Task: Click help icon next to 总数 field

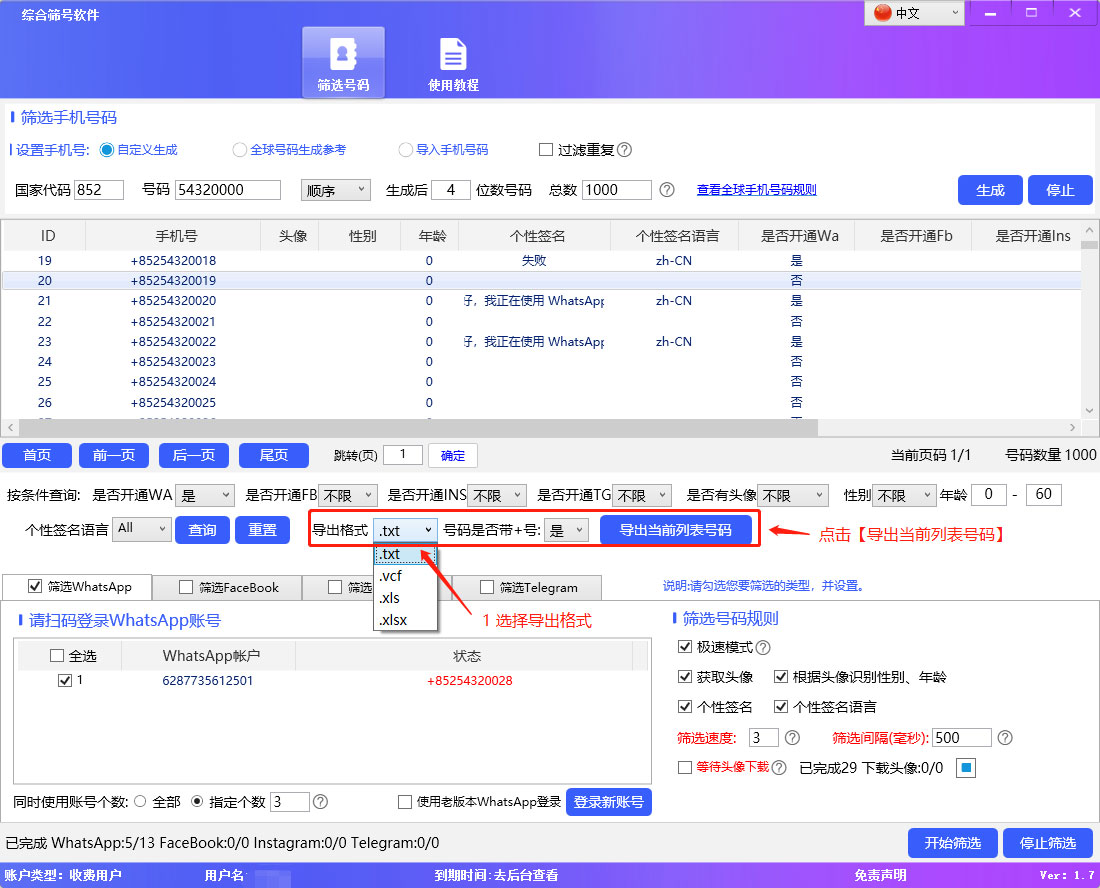Action: coord(665,190)
